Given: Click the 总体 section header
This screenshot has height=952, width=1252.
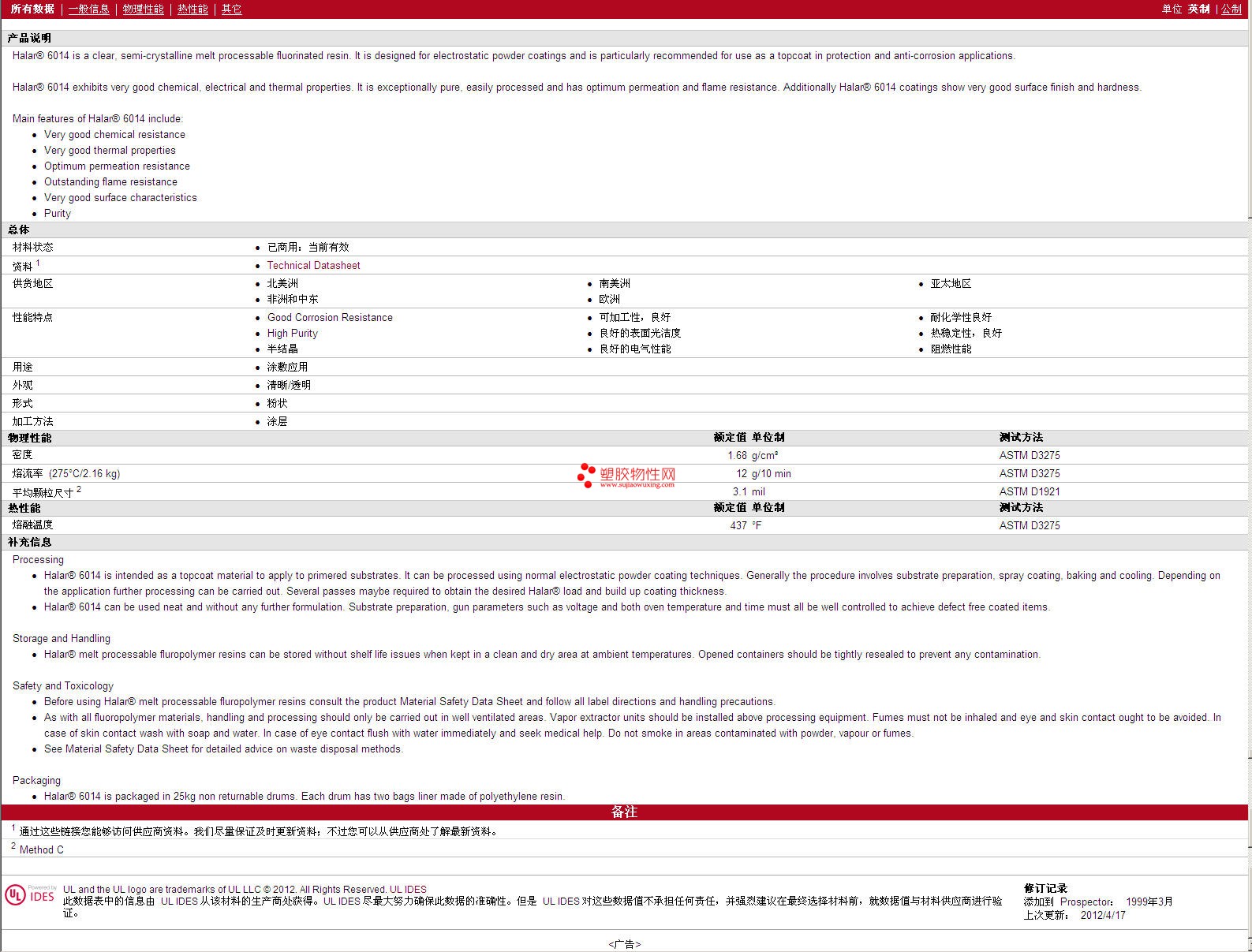Looking at the screenshot, I should (x=18, y=230).
